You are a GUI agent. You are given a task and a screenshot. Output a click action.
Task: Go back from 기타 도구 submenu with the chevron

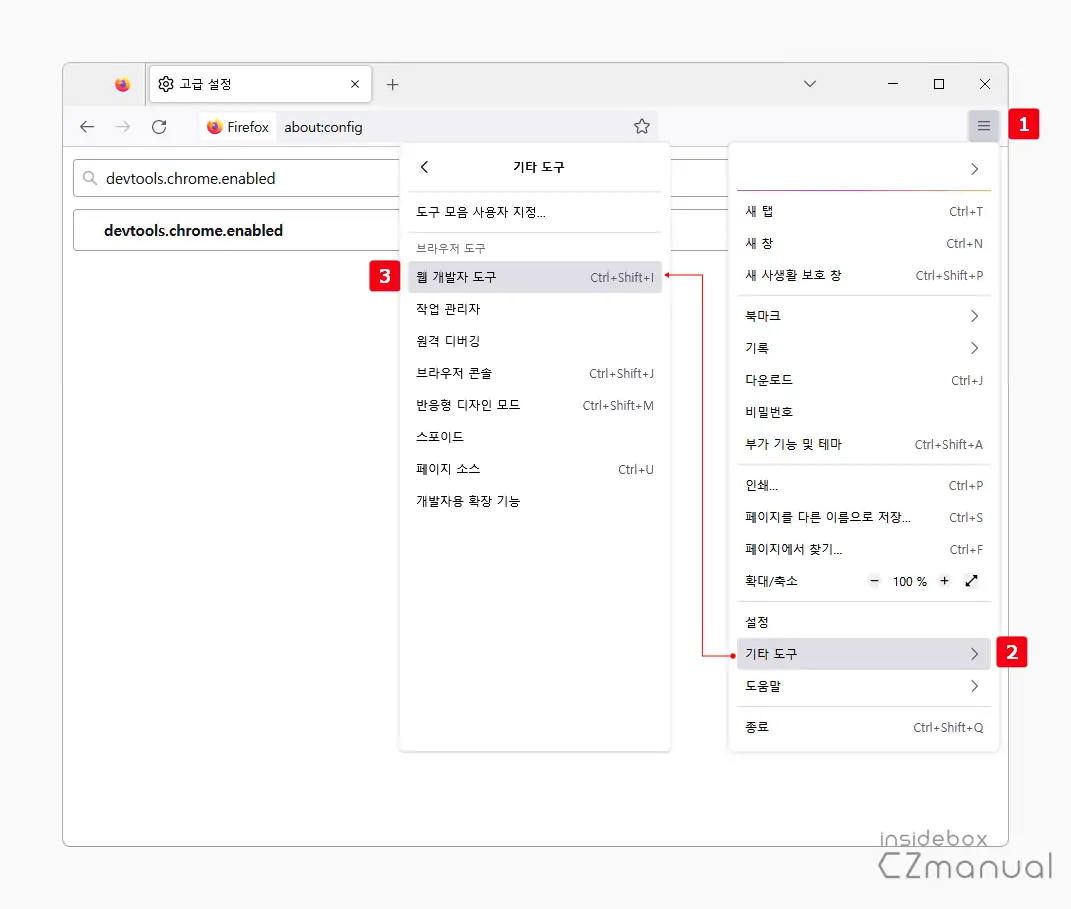424,167
